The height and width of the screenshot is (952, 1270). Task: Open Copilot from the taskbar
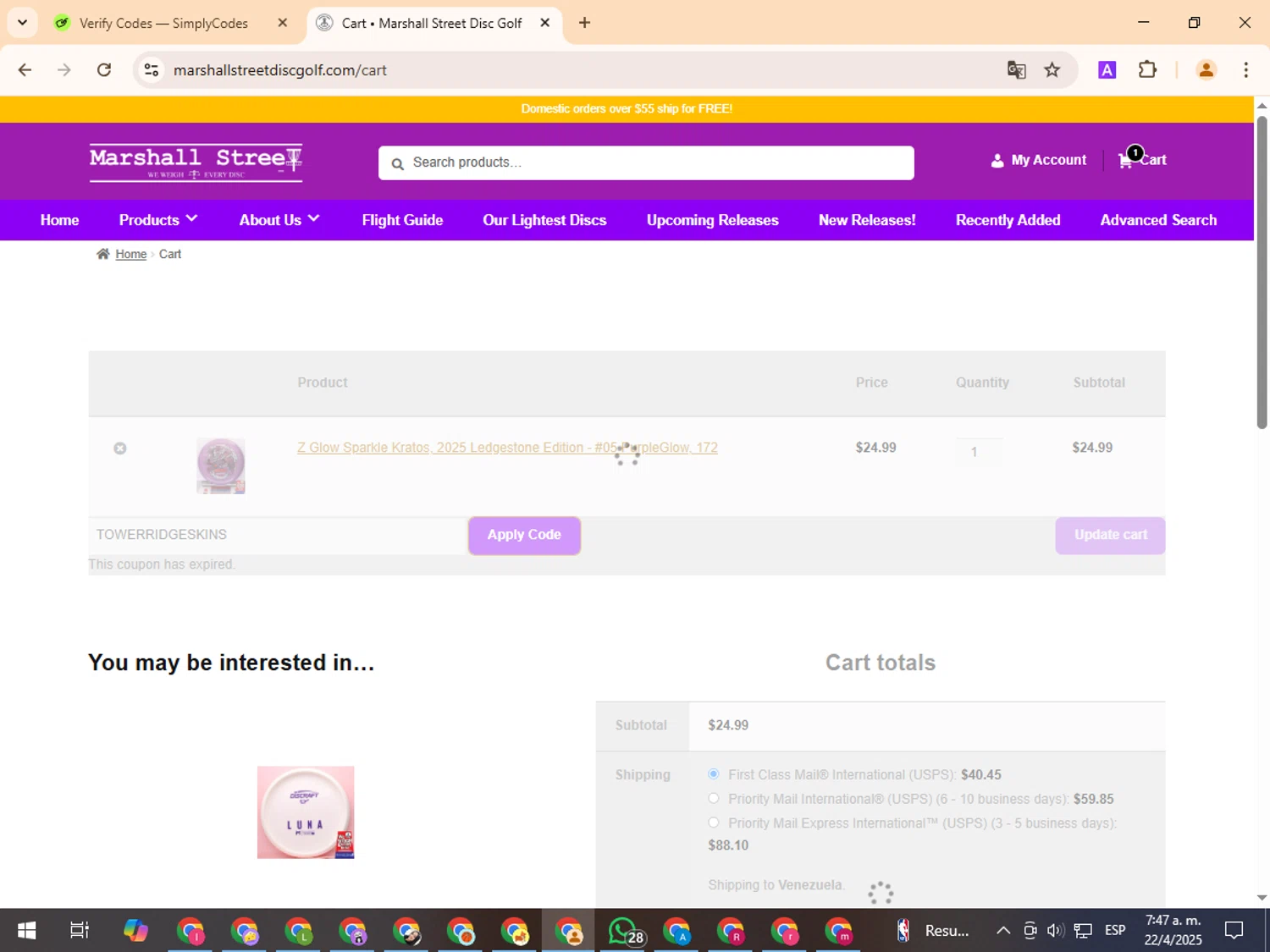[x=135, y=931]
